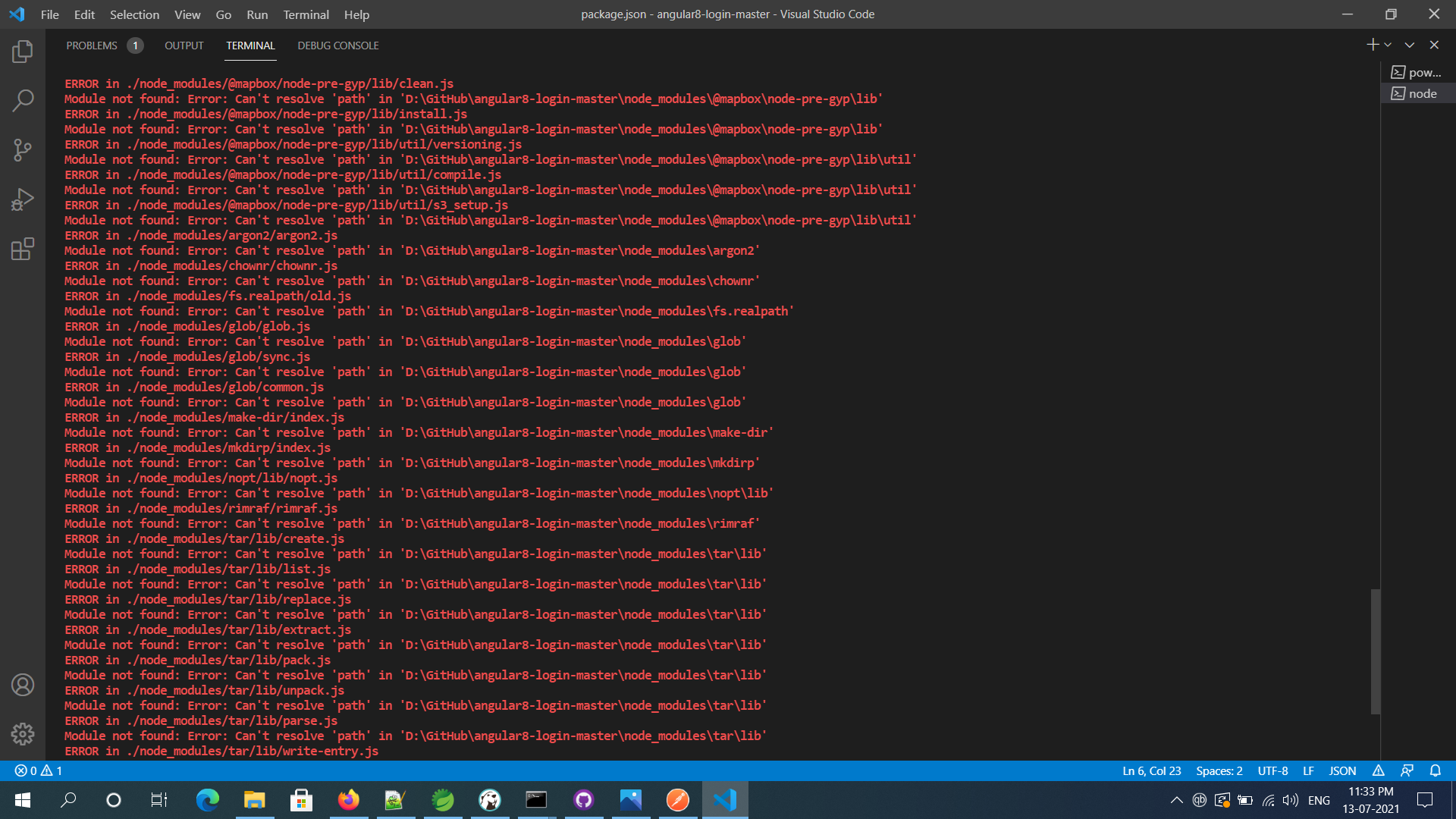Open the maximize panel chevron
This screenshot has width=1456, height=819.
(1409, 45)
